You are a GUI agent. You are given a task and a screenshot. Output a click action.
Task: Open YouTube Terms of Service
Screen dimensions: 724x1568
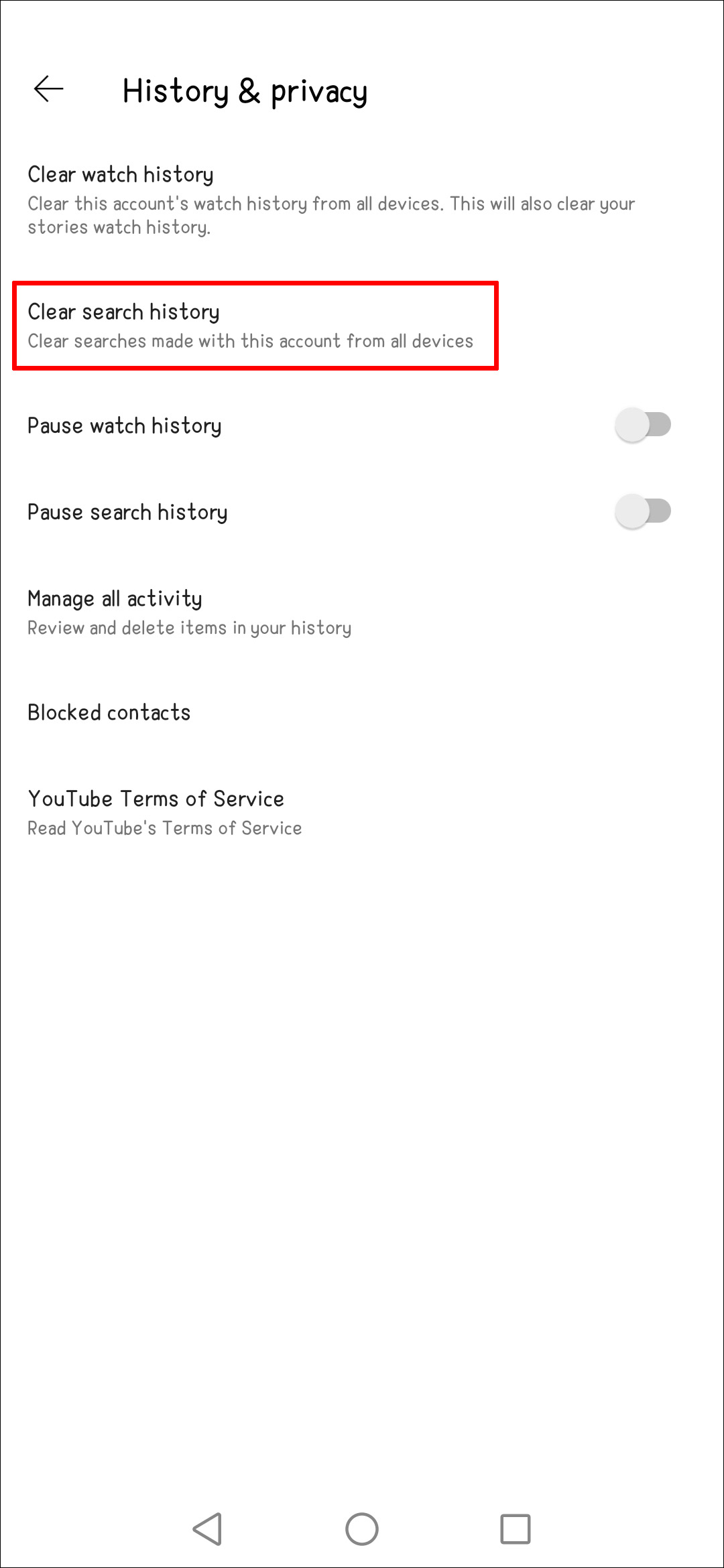click(156, 798)
